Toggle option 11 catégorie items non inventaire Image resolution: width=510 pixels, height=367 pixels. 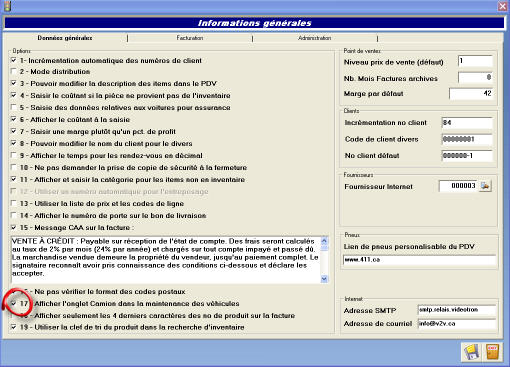click(x=14, y=179)
